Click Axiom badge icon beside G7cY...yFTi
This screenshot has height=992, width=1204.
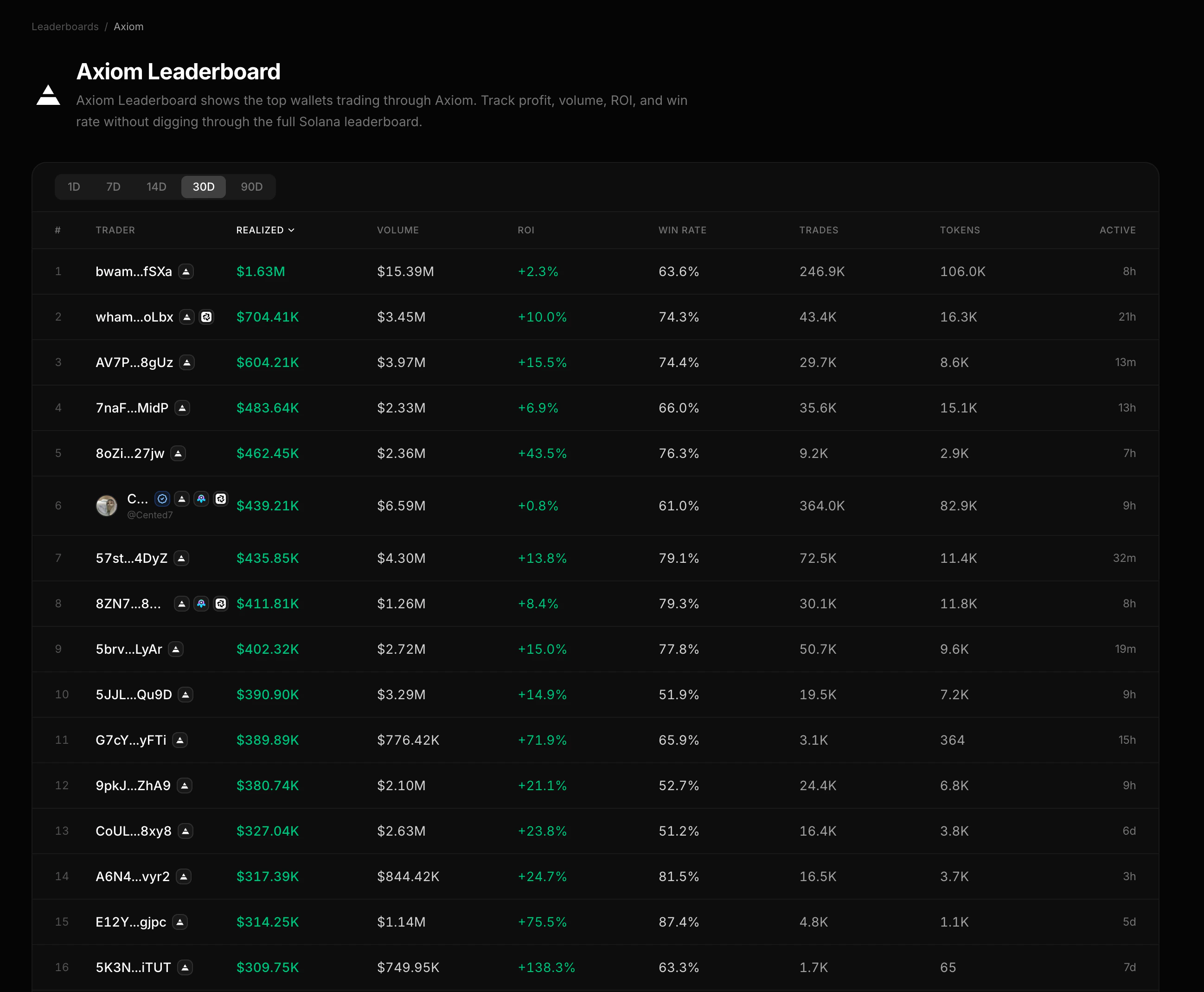(180, 740)
